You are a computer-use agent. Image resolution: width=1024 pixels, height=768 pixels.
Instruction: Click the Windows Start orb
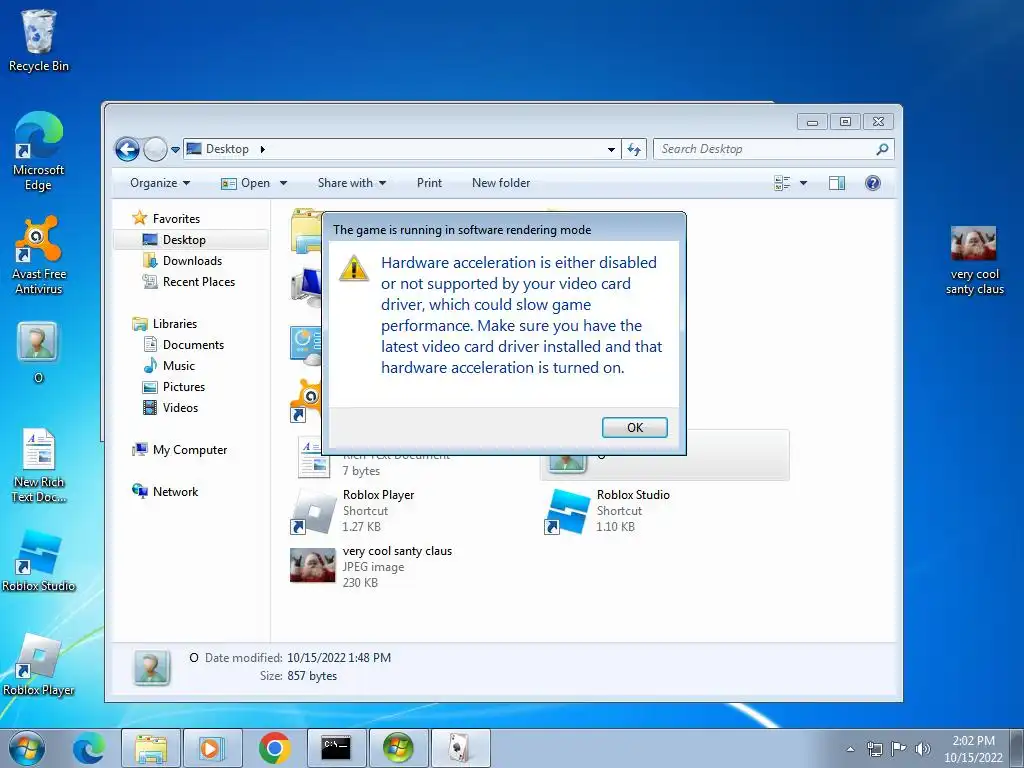(x=27, y=748)
